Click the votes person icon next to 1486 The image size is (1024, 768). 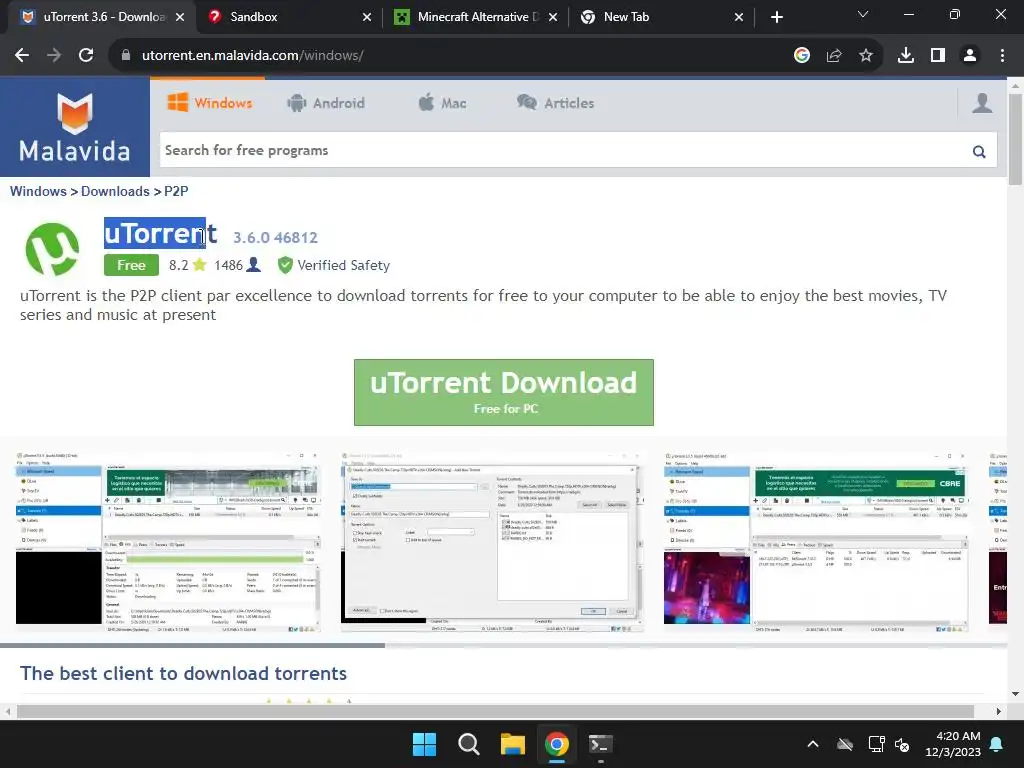pyautogui.click(x=254, y=264)
